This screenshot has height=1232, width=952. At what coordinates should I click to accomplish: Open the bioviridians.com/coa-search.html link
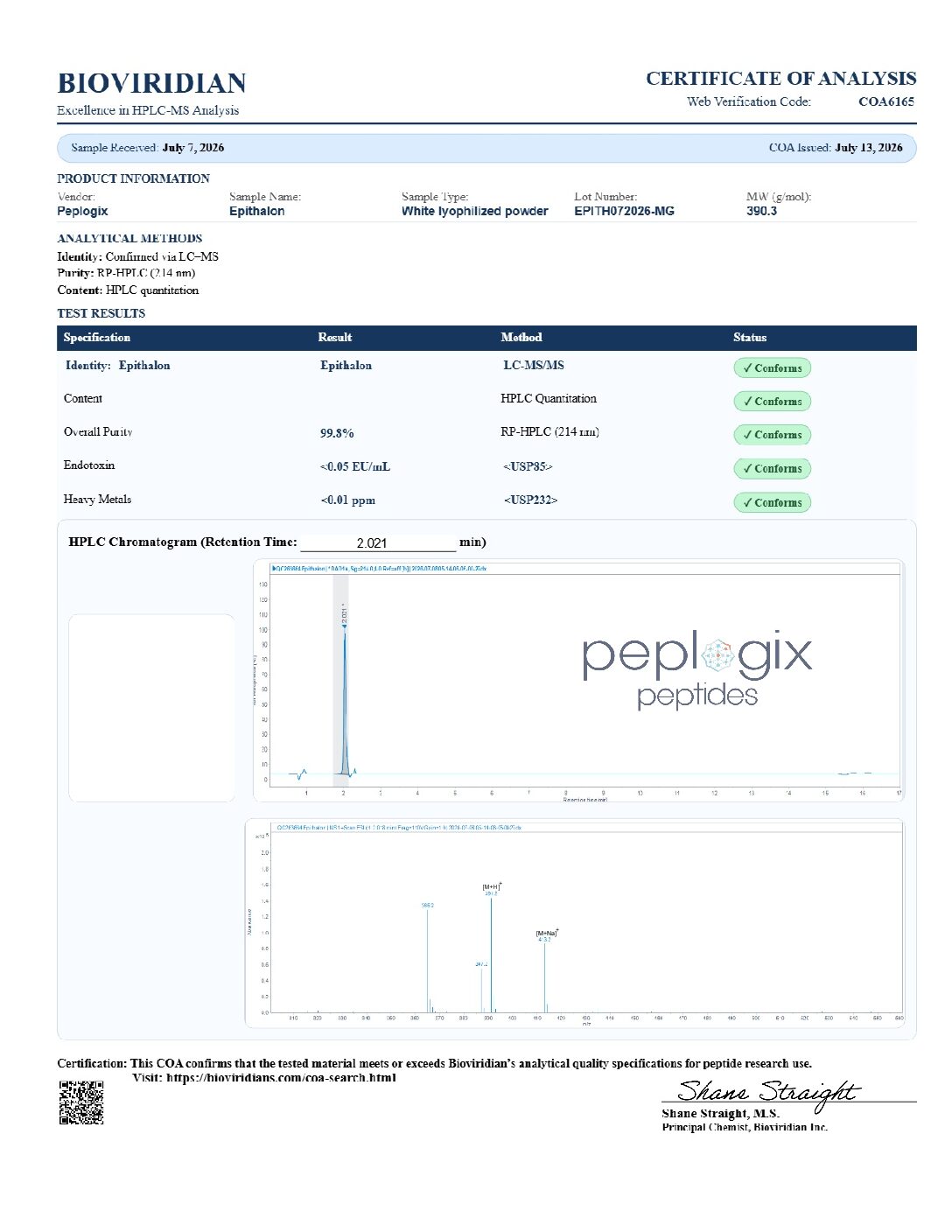pos(281,1078)
